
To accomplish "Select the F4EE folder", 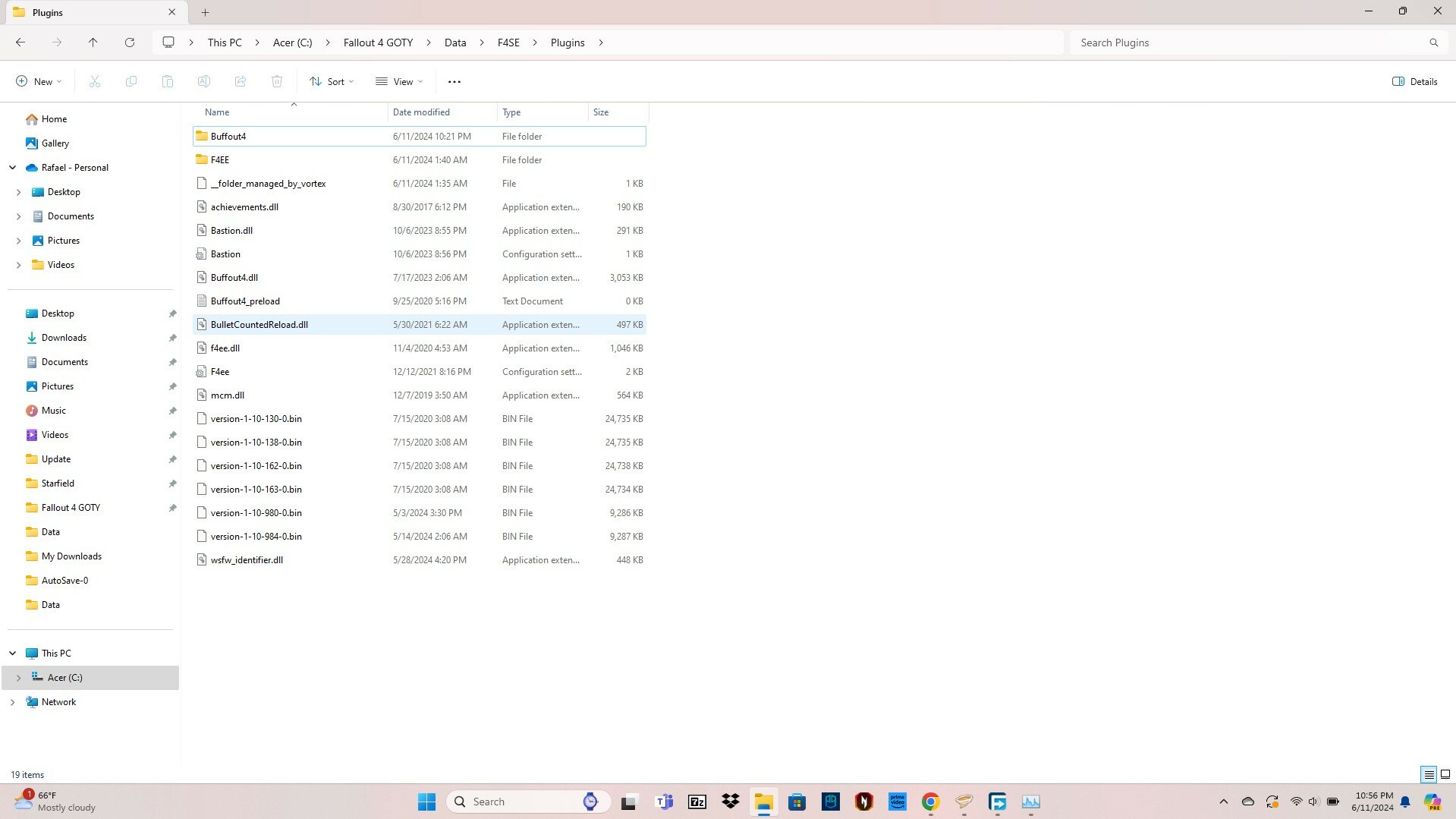I will [x=420, y=160].
